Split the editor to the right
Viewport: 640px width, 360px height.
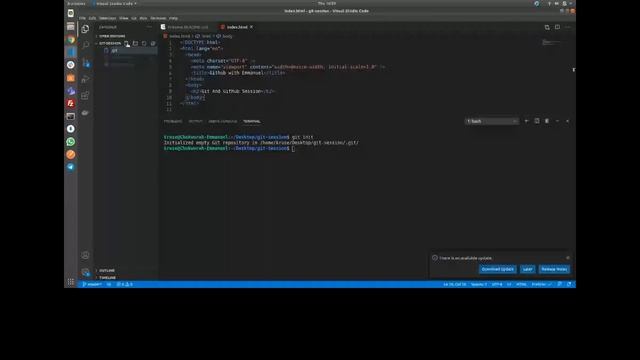[557, 27]
